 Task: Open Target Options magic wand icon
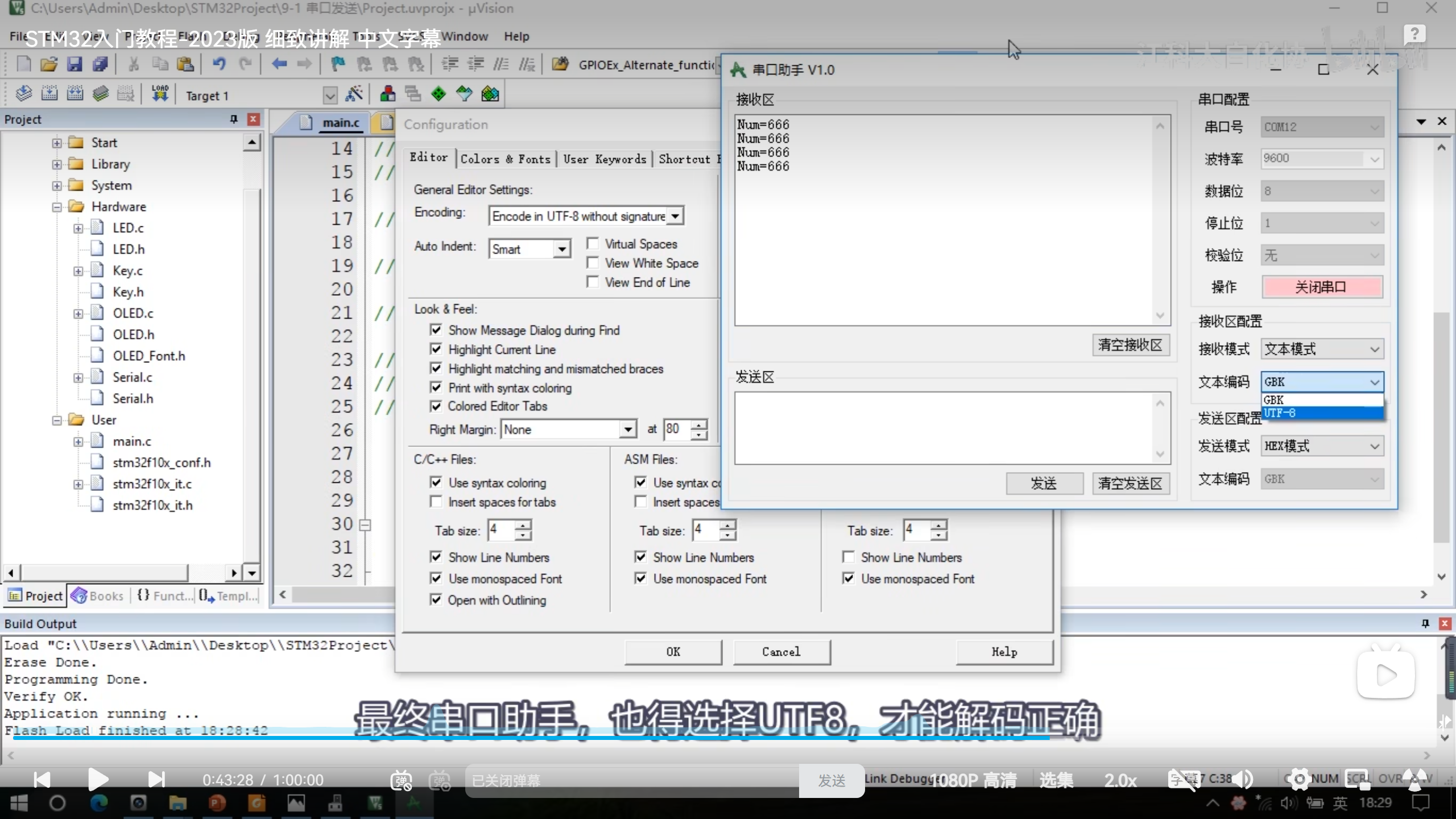pyautogui.click(x=354, y=94)
